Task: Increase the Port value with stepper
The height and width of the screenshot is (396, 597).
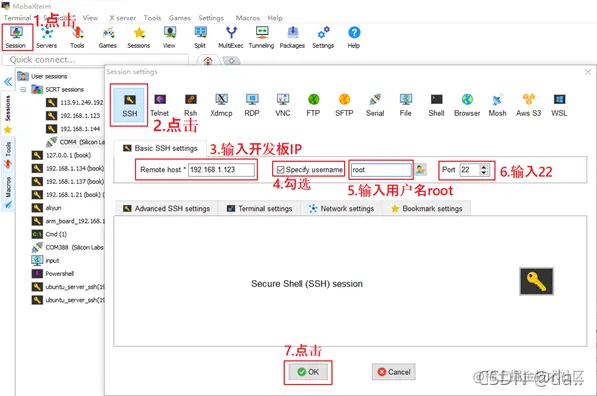Action: (x=484, y=167)
